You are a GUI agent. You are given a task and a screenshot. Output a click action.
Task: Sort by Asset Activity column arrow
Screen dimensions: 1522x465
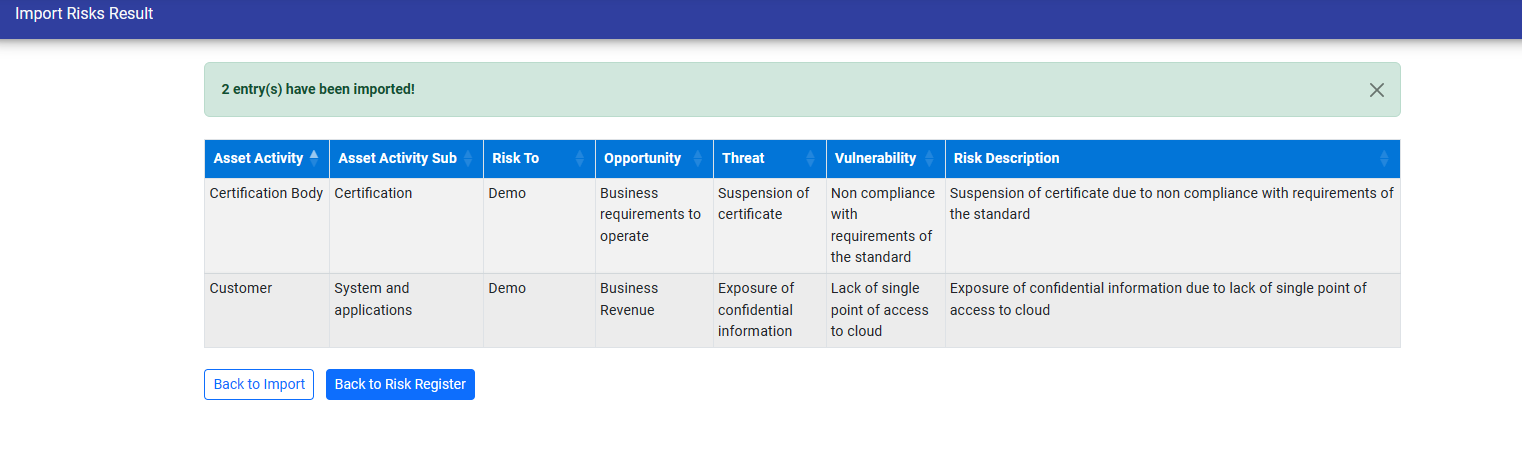coord(314,158)
